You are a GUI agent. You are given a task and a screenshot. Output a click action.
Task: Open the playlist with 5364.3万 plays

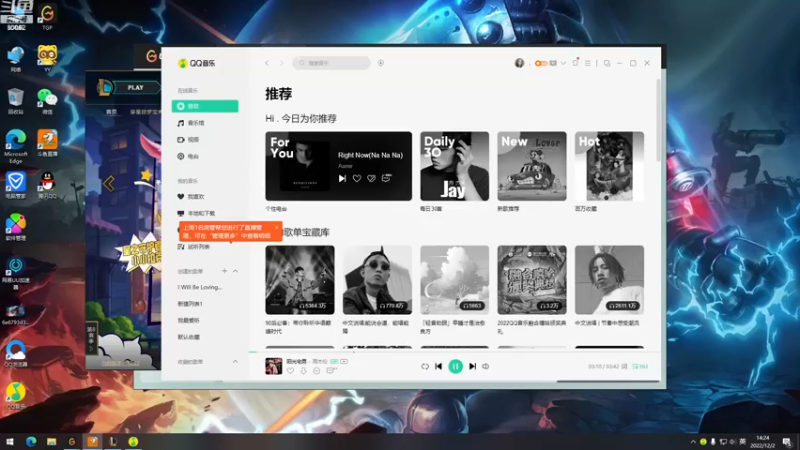point(300,280)
